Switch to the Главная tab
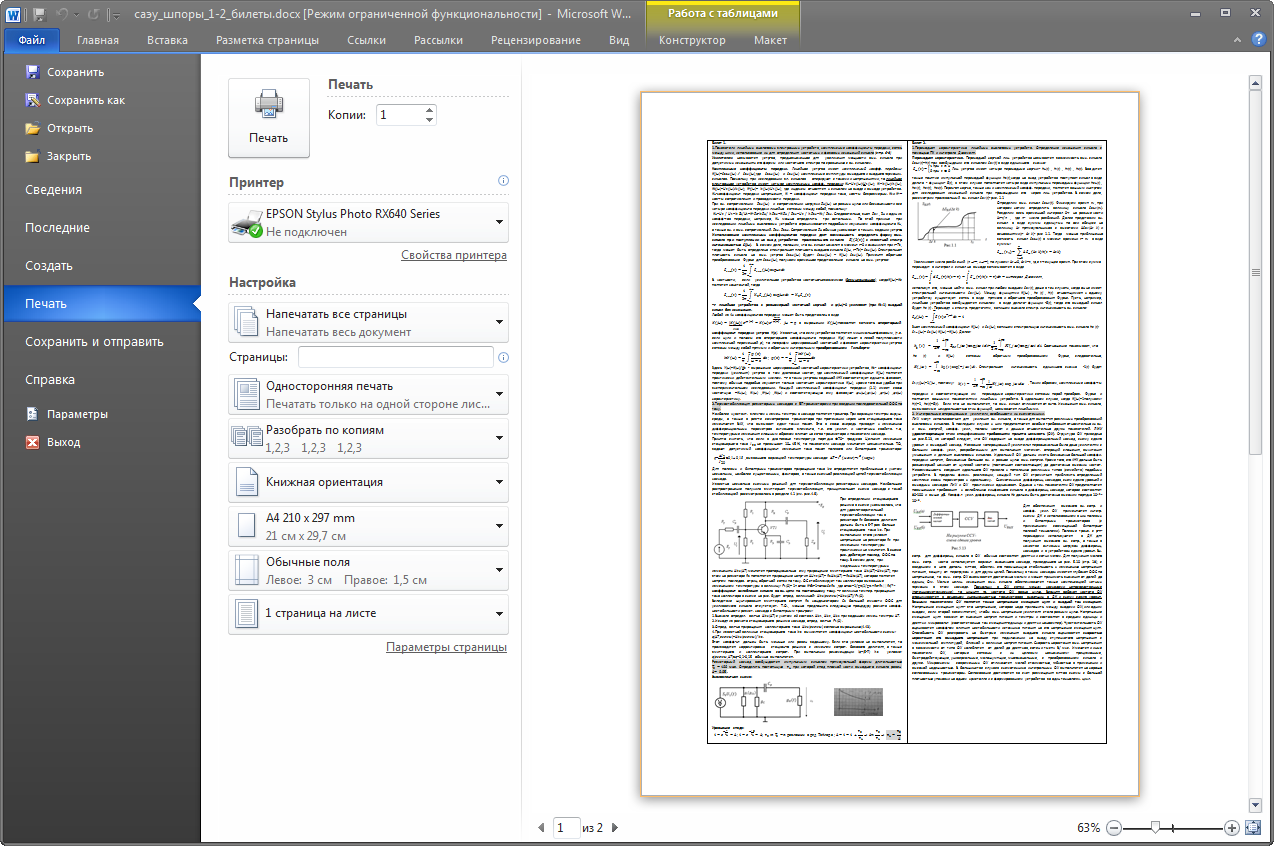 tap(97, 40)
